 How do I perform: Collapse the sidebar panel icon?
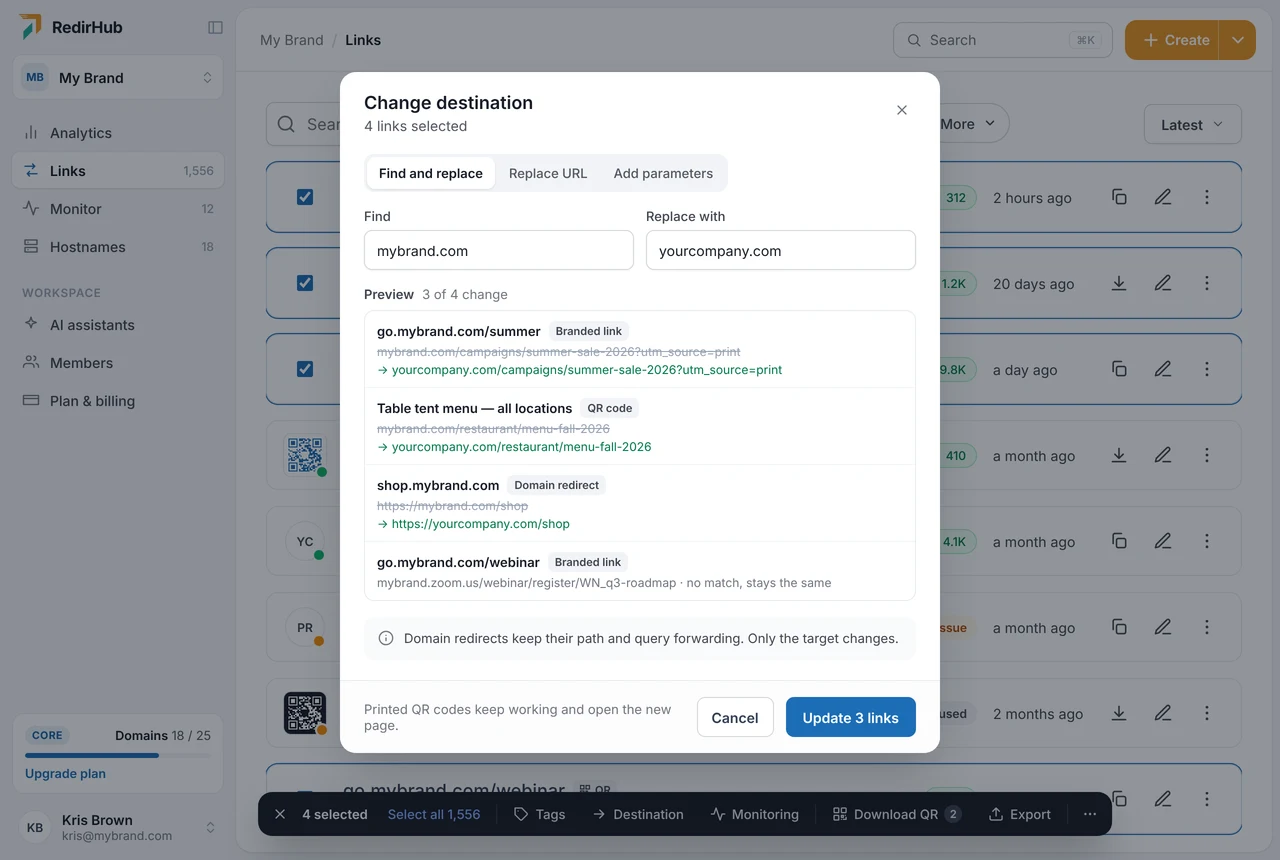215,27
